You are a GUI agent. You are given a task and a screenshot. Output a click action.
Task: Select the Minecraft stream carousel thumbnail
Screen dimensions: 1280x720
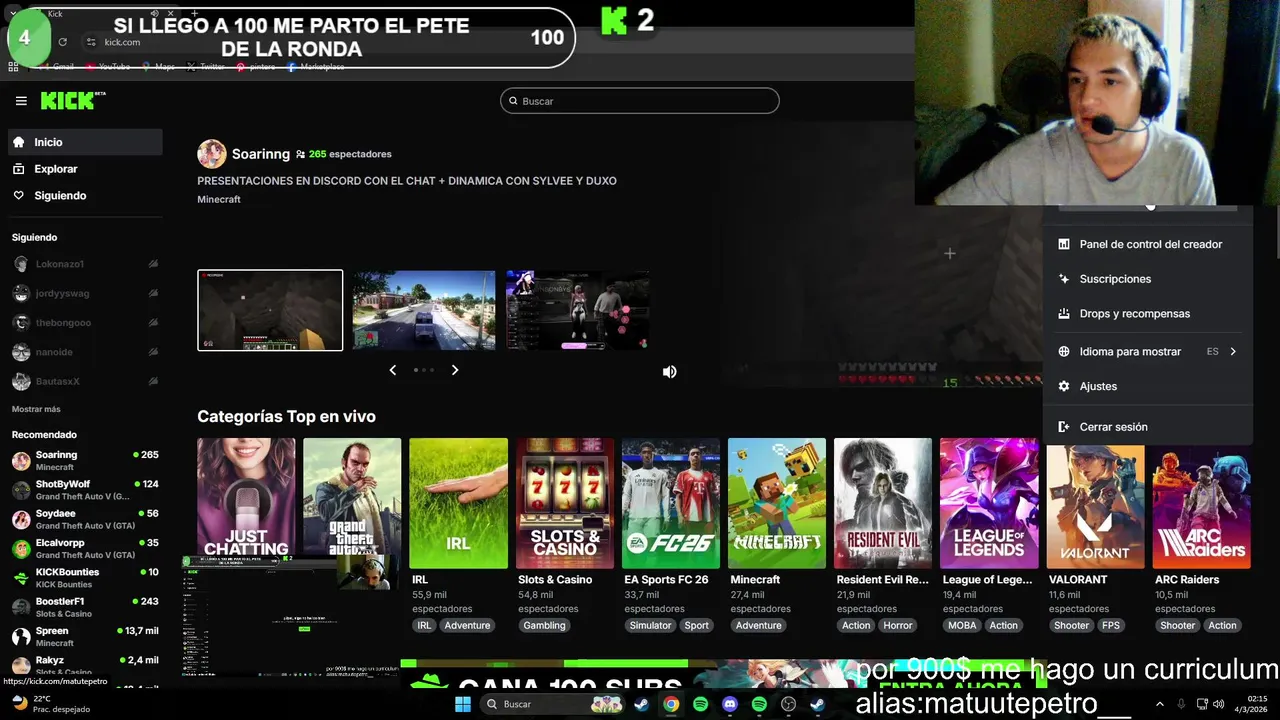[270, 310]
